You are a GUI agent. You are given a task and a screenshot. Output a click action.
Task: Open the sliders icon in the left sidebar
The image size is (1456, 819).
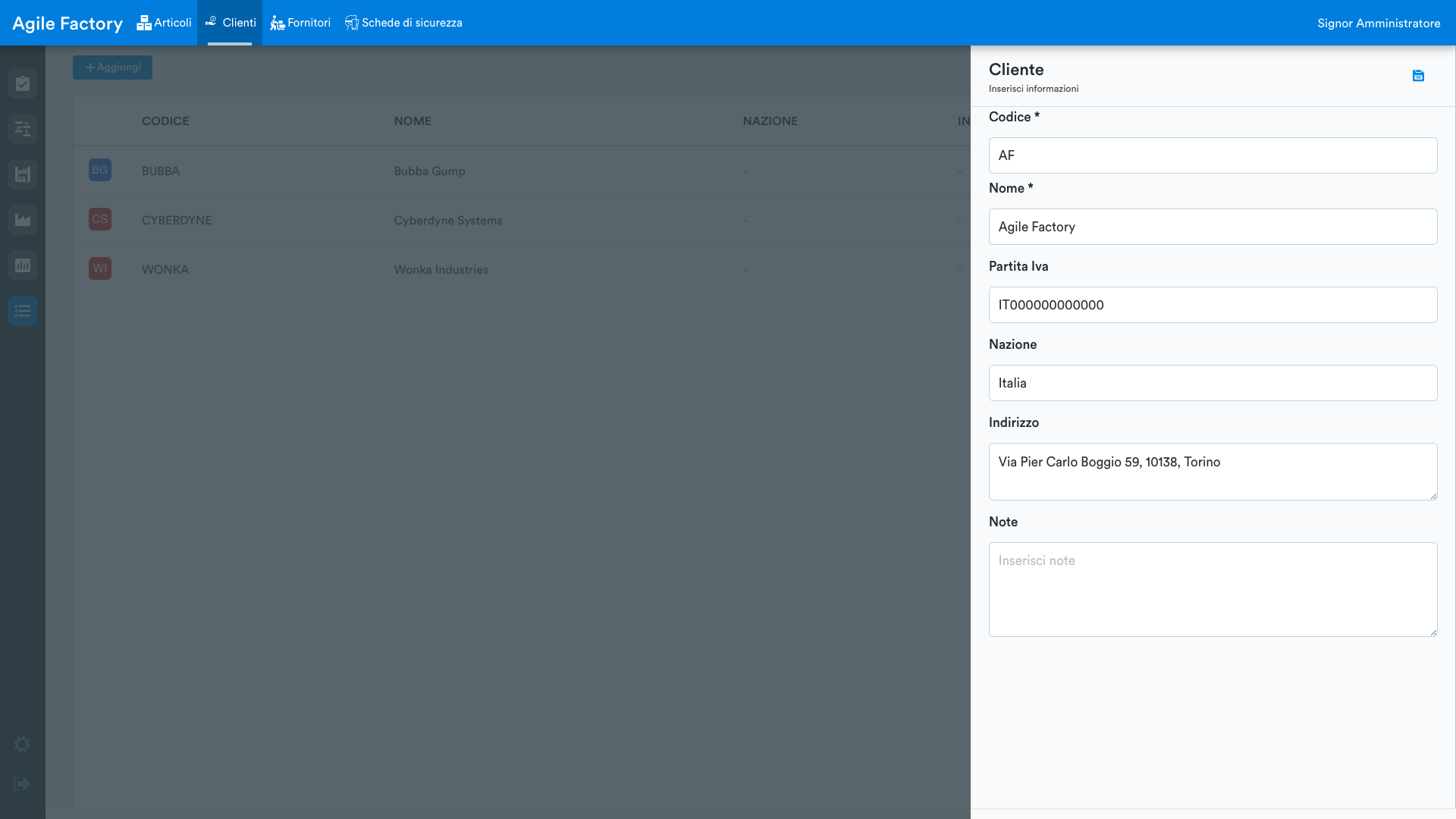(x=23, y=129)
